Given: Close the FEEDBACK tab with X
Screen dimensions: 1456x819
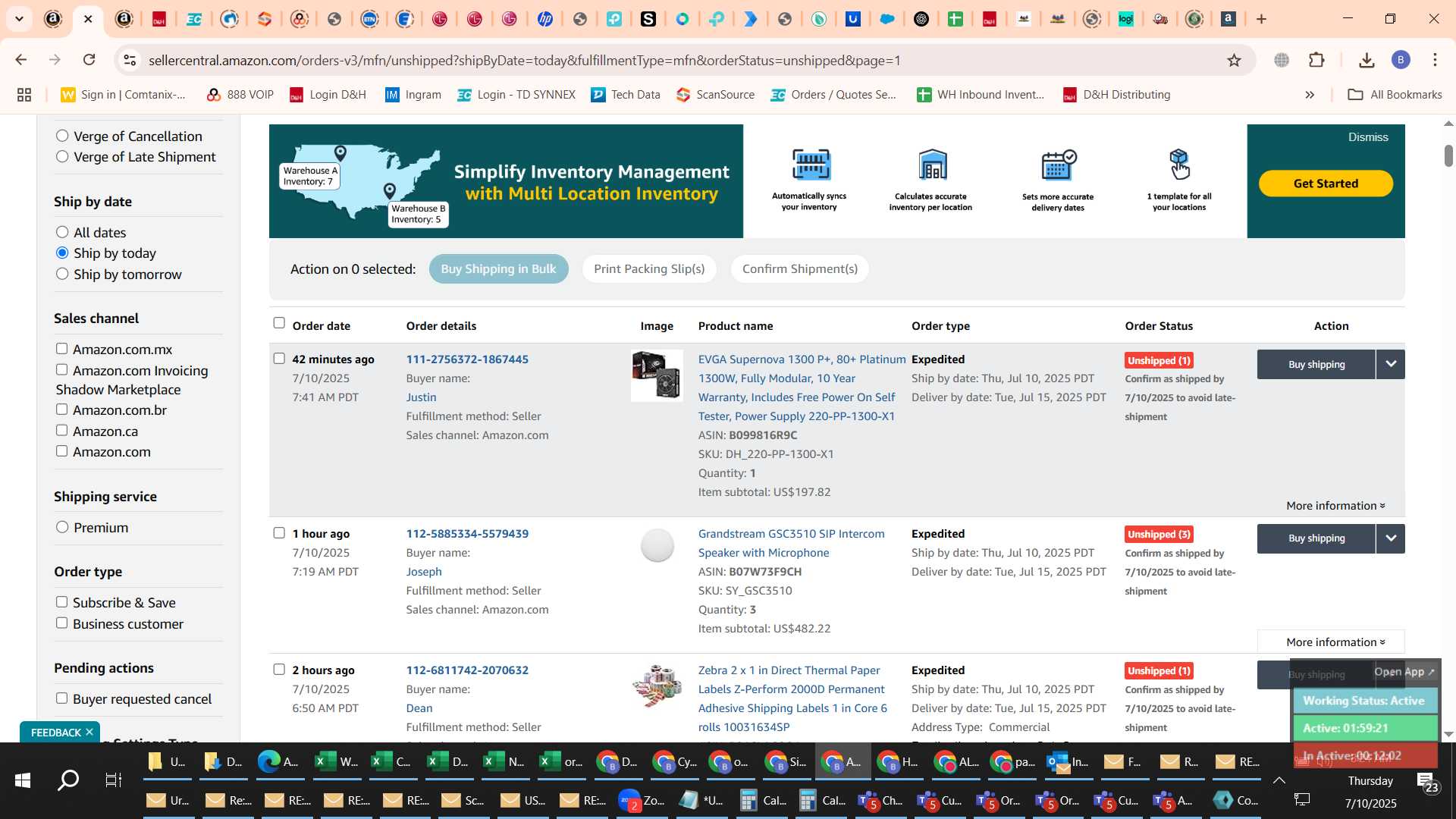Looking at the screenshot, I should pos(89,732).
